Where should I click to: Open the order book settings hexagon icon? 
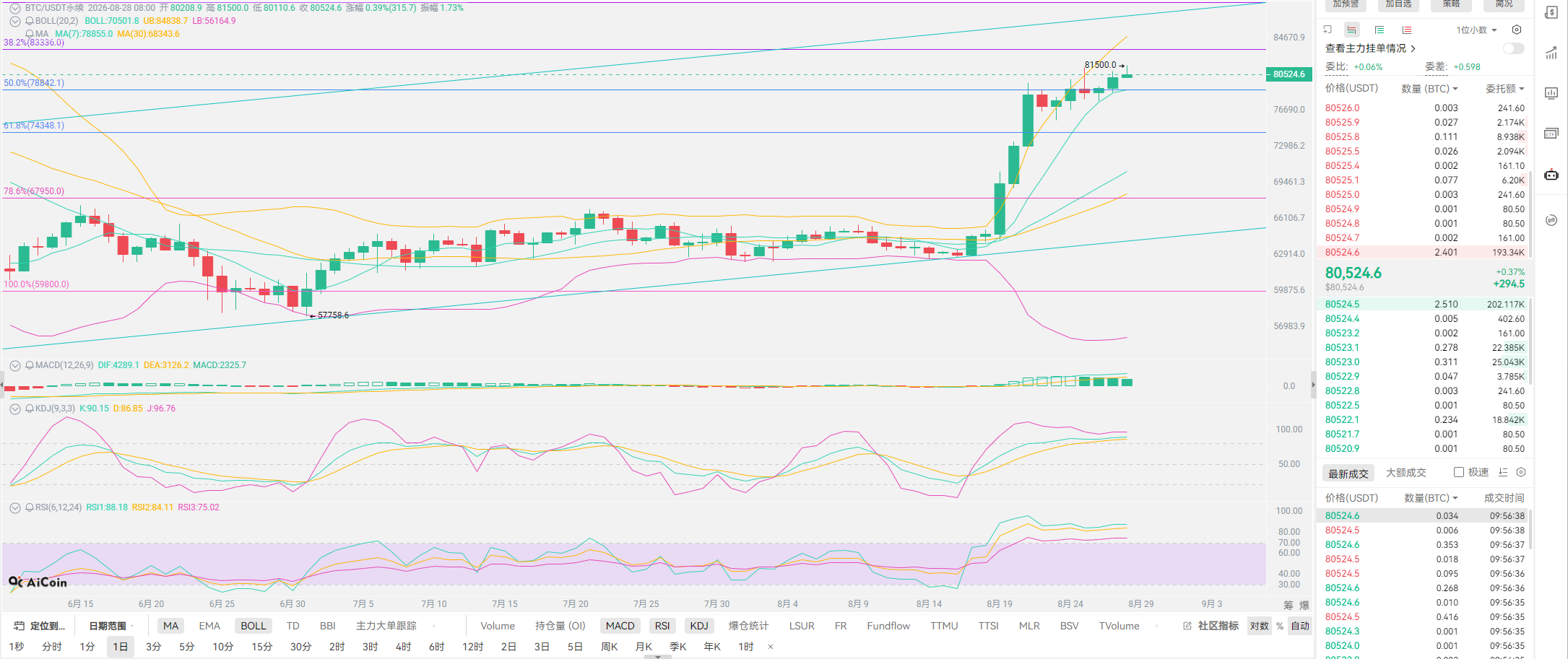click(1517, 30)
